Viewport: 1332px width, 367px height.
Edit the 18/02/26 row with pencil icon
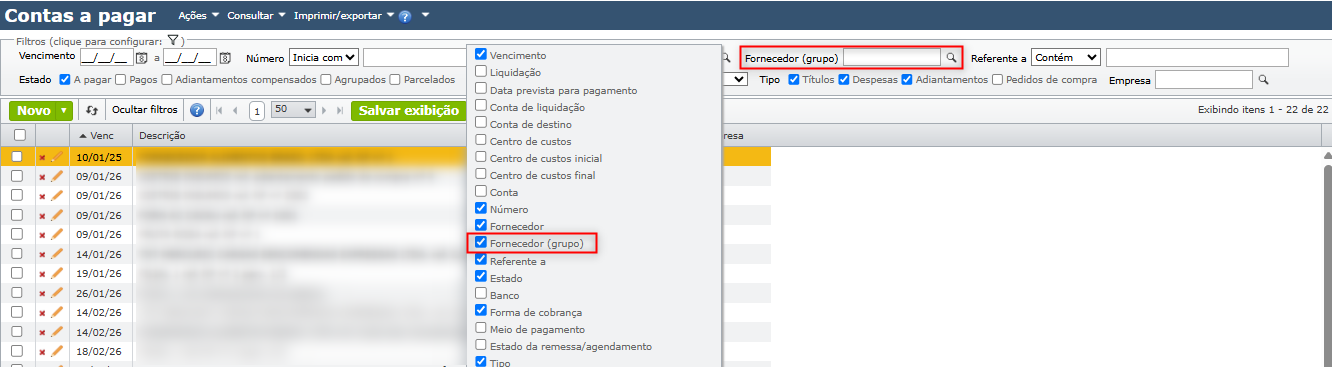click(x=57, y=351)
